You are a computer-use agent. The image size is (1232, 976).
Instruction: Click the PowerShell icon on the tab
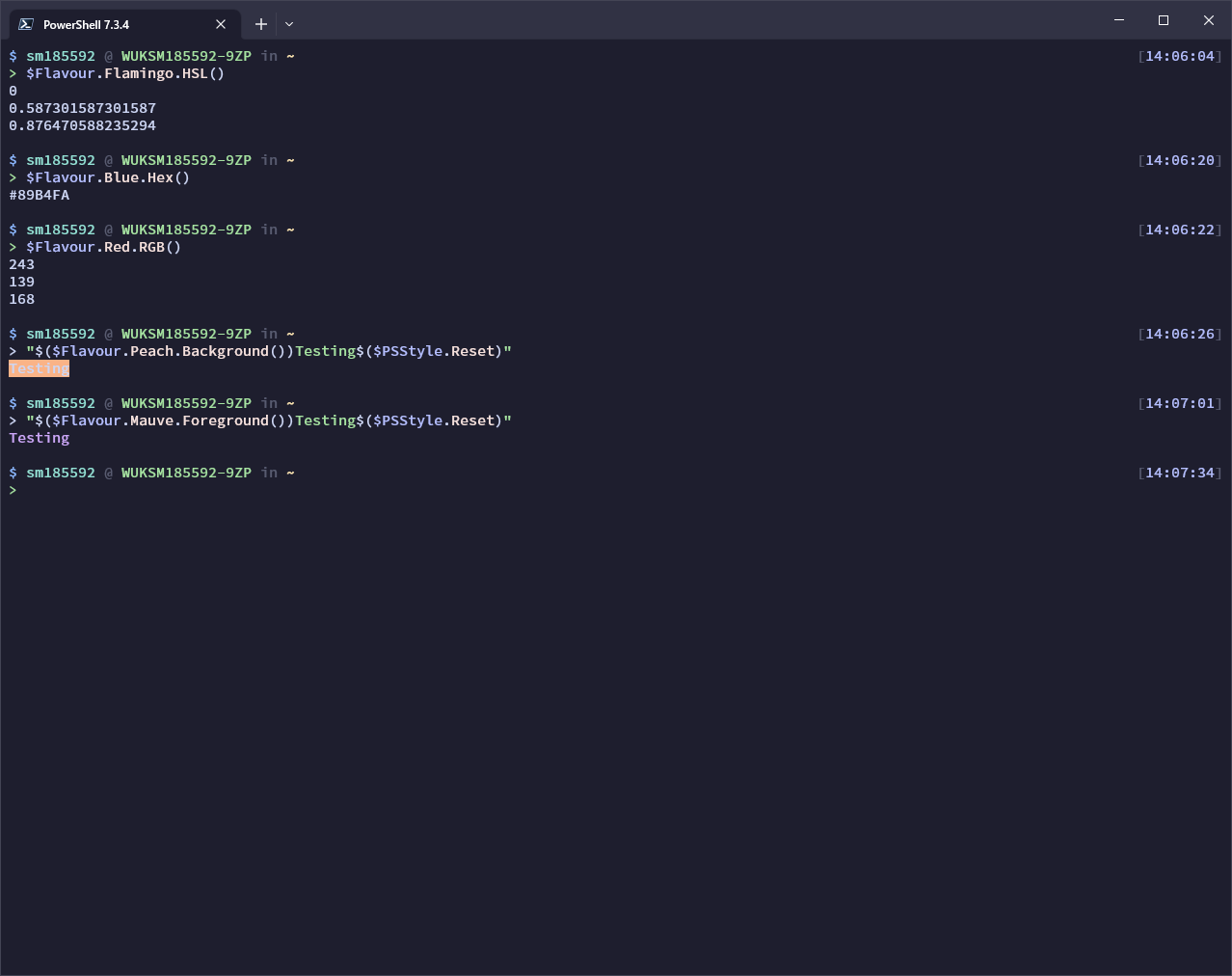[x=24, y=23]
